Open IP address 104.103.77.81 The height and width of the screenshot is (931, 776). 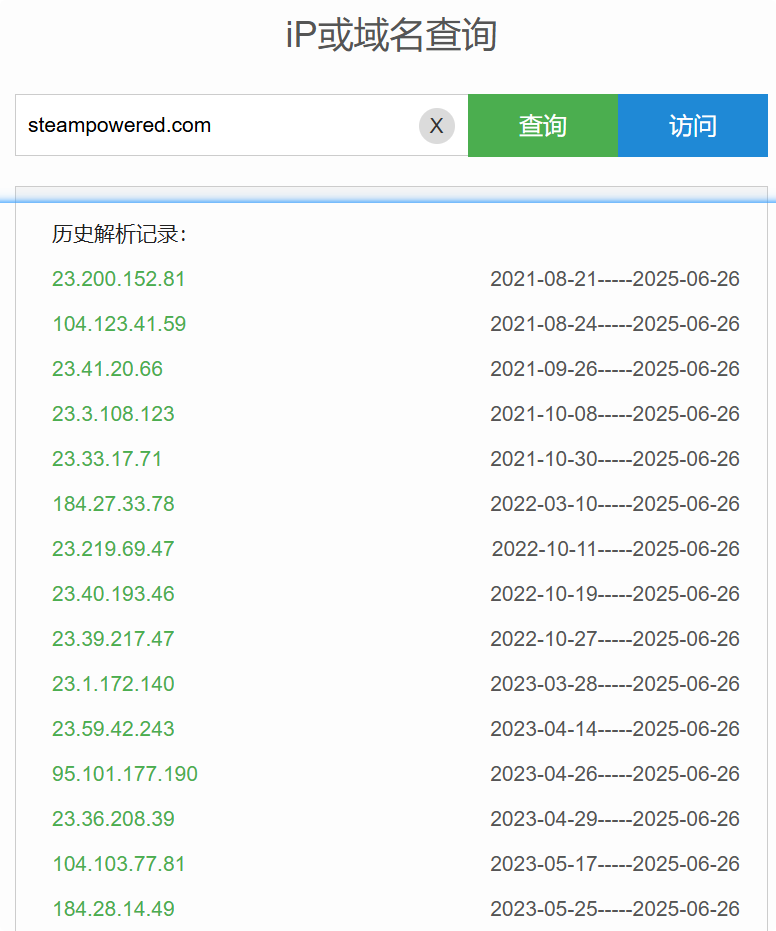pyautogui.click(x=119, y=864)
